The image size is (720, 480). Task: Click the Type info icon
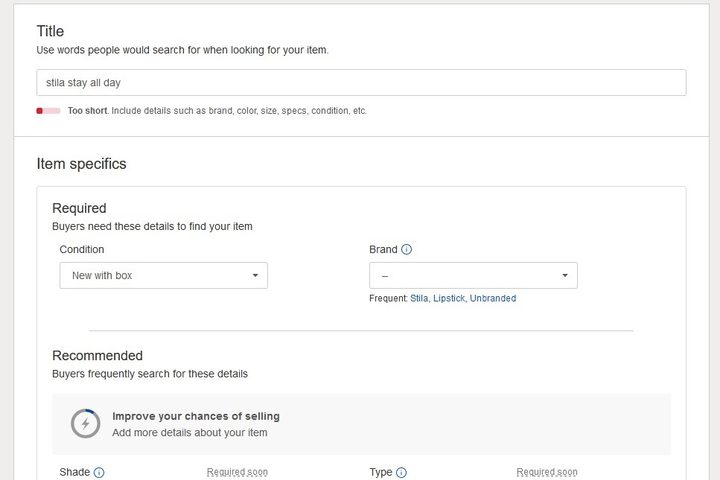401,472
